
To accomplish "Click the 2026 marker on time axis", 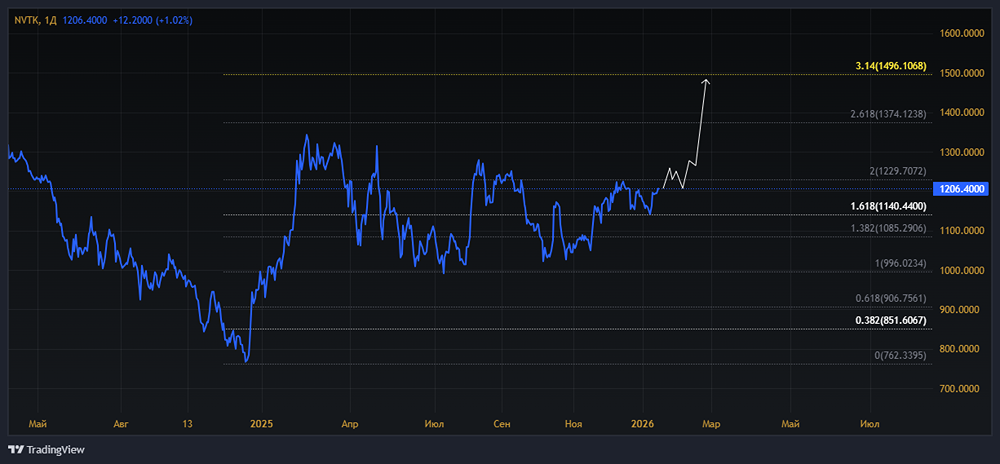I will tap(641, 424).
